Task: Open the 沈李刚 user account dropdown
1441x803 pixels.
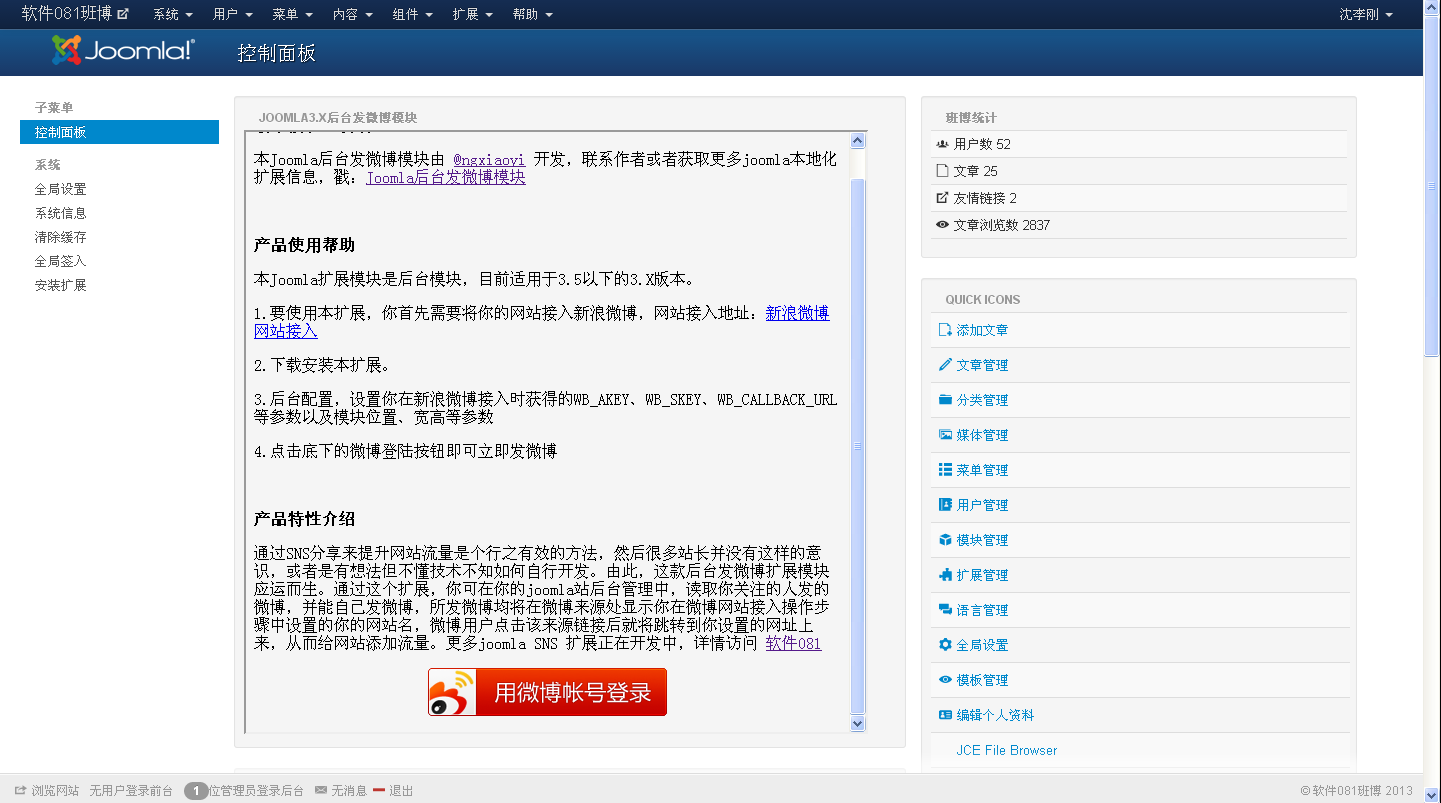Action: pyautogui.click(x=1366, y=14)
